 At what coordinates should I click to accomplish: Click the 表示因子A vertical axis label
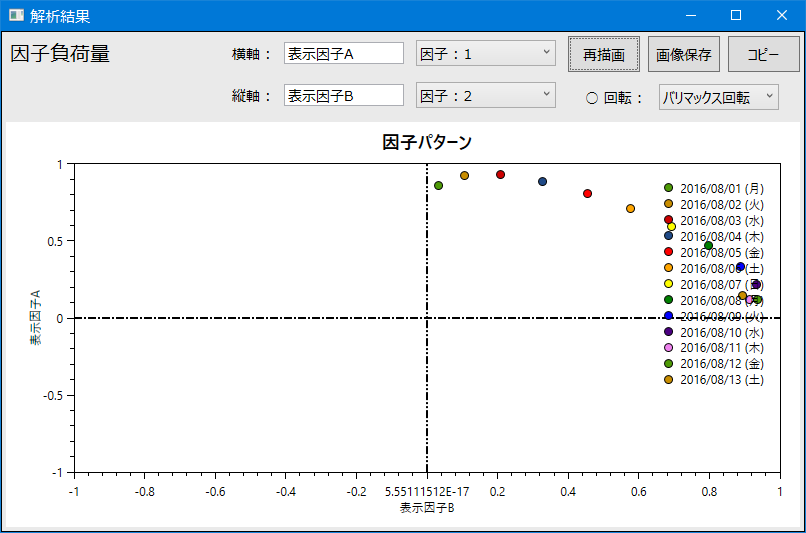(35, 318)
